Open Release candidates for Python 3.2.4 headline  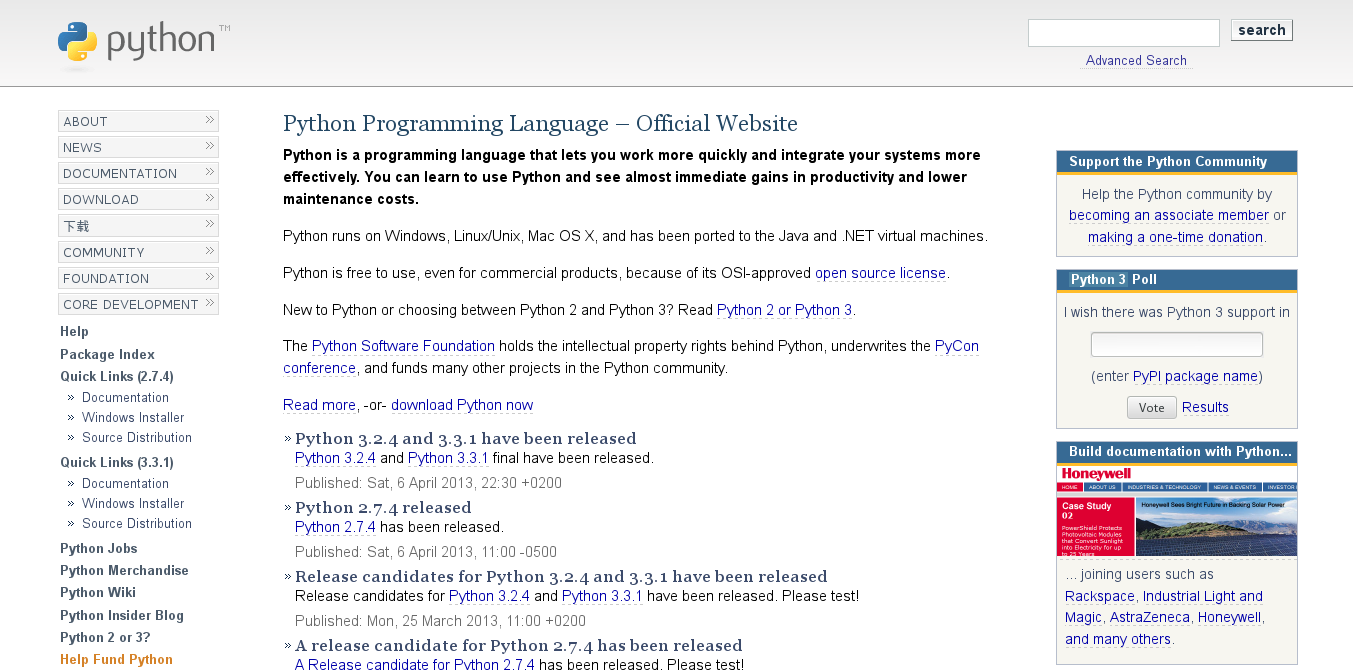(561, 576)
